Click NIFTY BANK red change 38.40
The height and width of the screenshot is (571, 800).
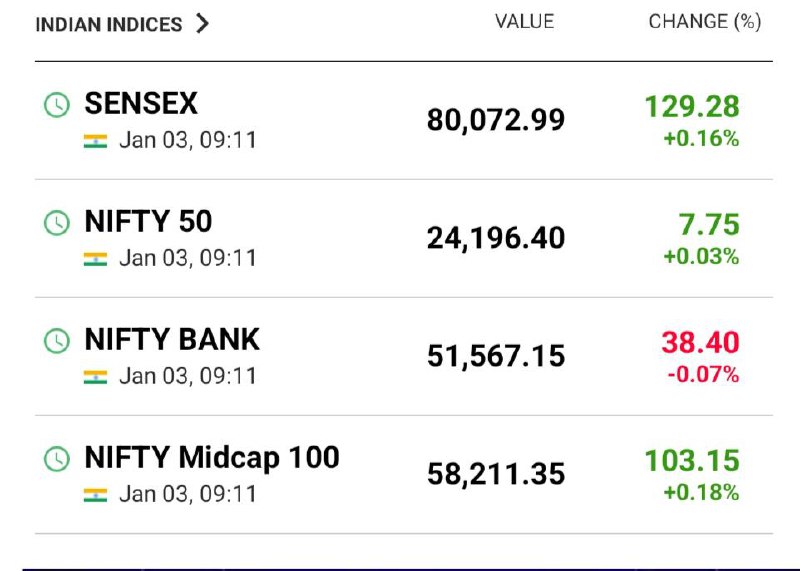(701, 342)
